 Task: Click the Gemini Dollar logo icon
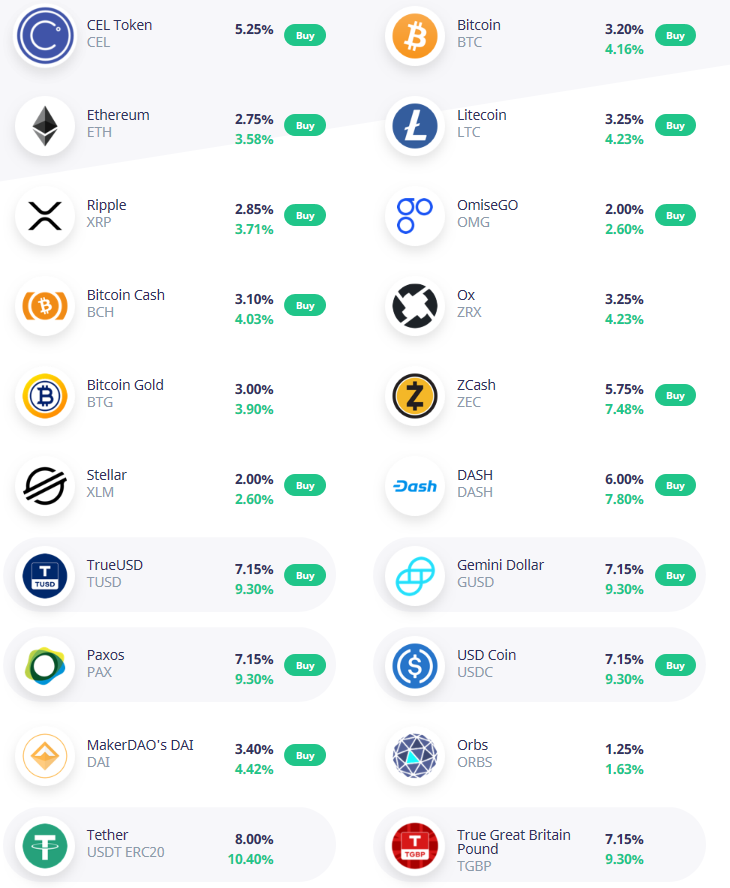(x=415, y=576)
